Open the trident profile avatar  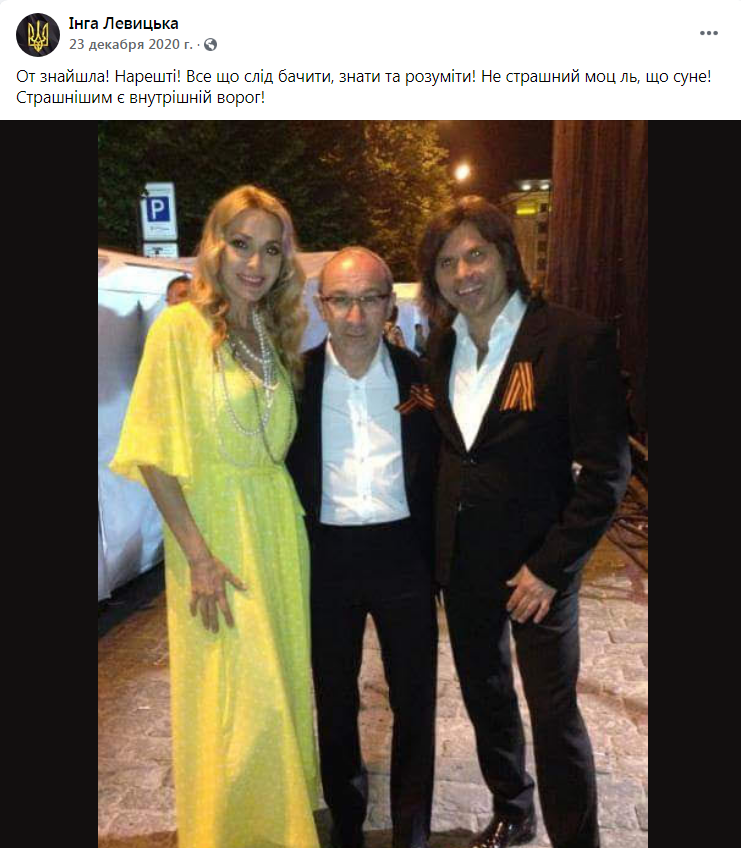[38, 35]
